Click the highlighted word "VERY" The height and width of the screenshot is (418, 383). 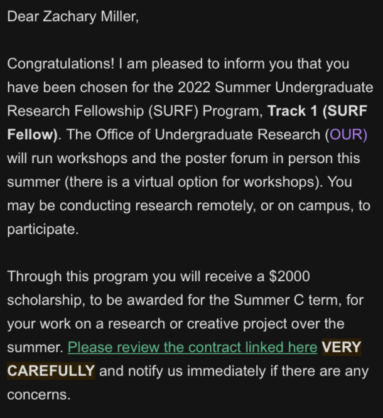(x=341, y=347)
